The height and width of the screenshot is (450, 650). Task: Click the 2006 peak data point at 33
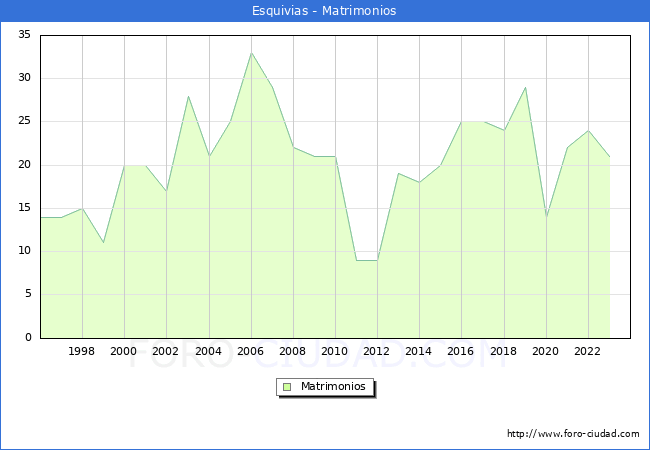coord(251,53)
